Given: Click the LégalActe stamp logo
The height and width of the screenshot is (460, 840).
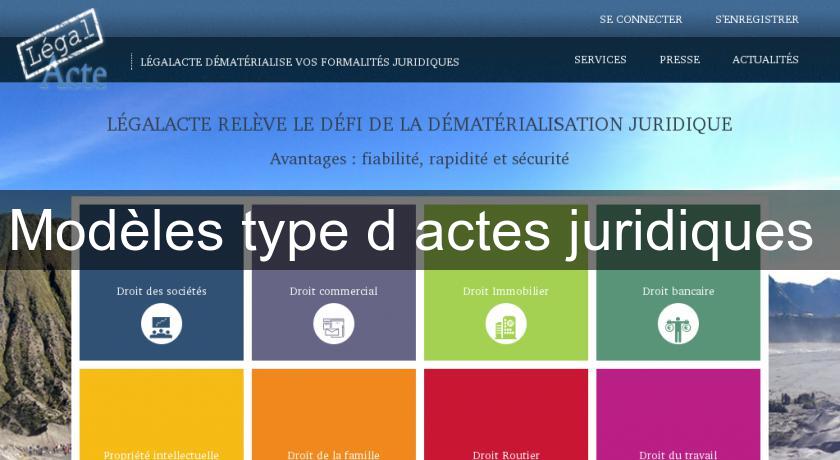Looking at the screenshot, I should click(62, 49).
